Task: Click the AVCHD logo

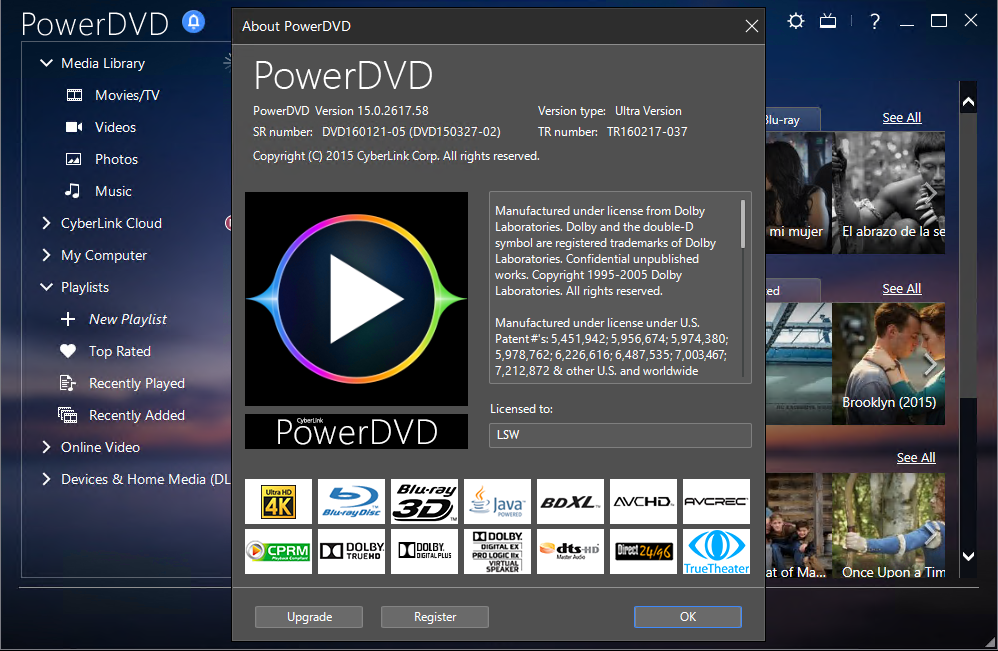Action: pos(643,501)
